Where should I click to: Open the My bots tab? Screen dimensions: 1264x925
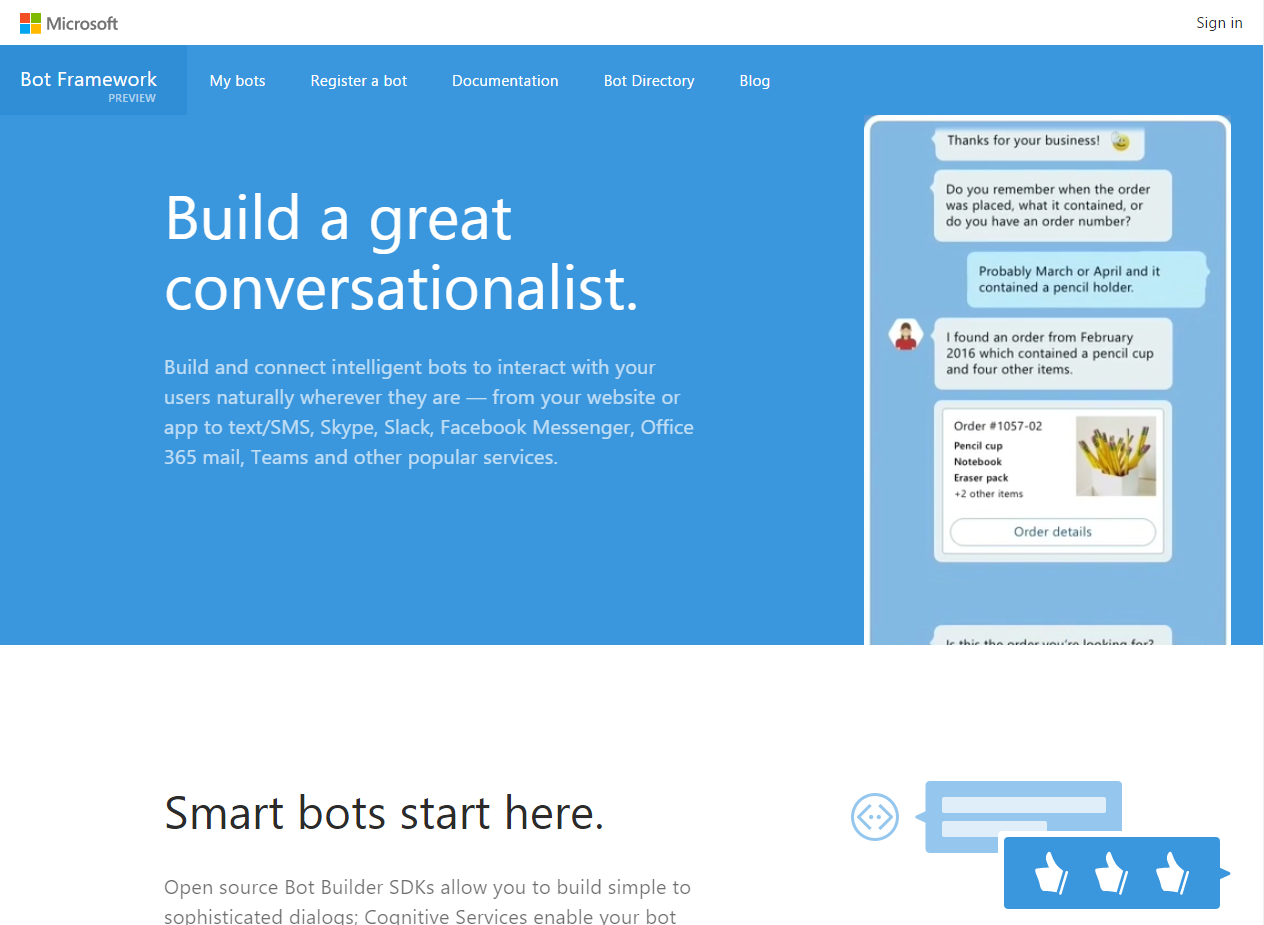pos(238,80)
